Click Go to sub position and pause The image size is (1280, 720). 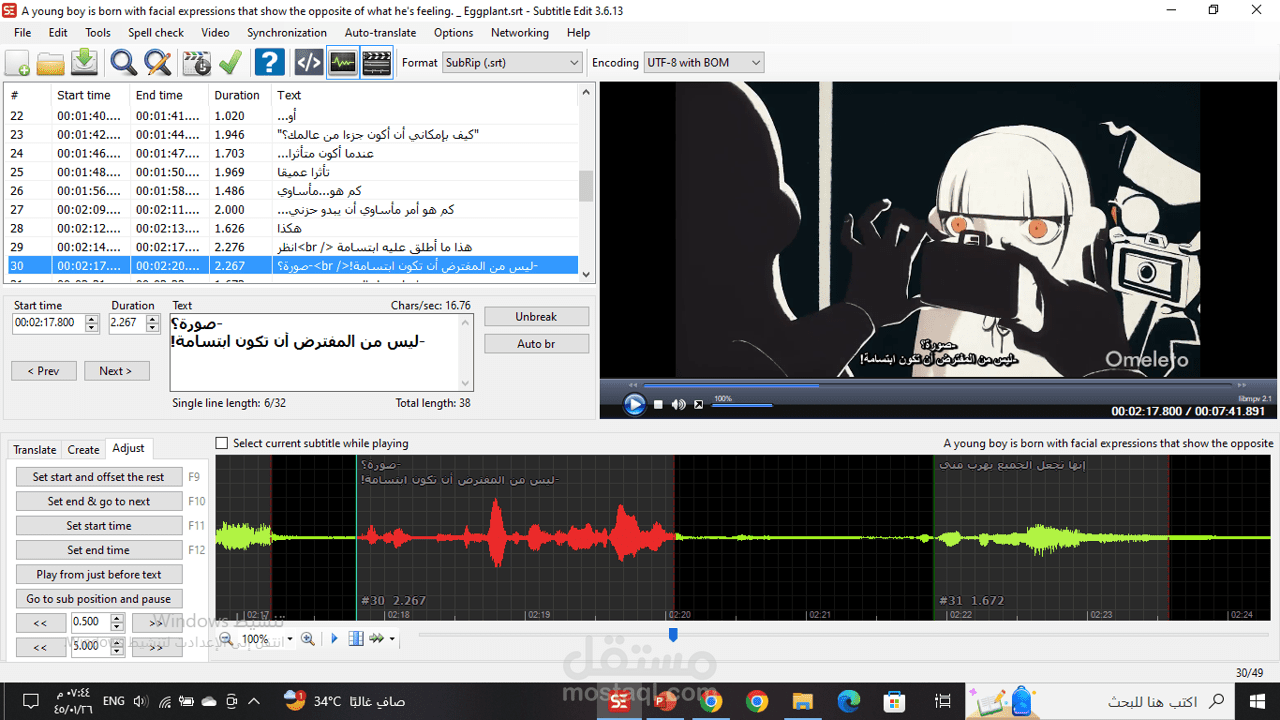pos(98,599)
